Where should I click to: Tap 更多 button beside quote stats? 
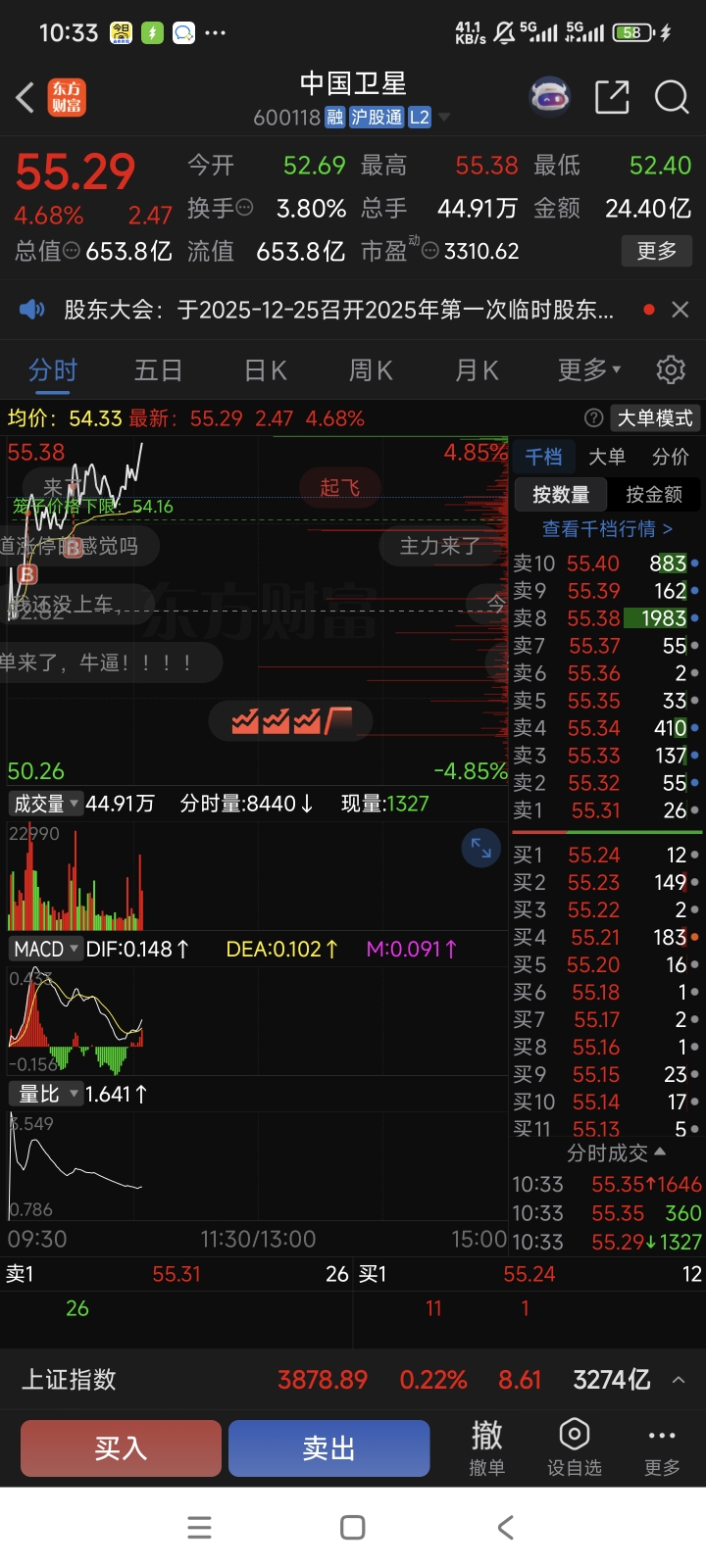pos(657,251)
